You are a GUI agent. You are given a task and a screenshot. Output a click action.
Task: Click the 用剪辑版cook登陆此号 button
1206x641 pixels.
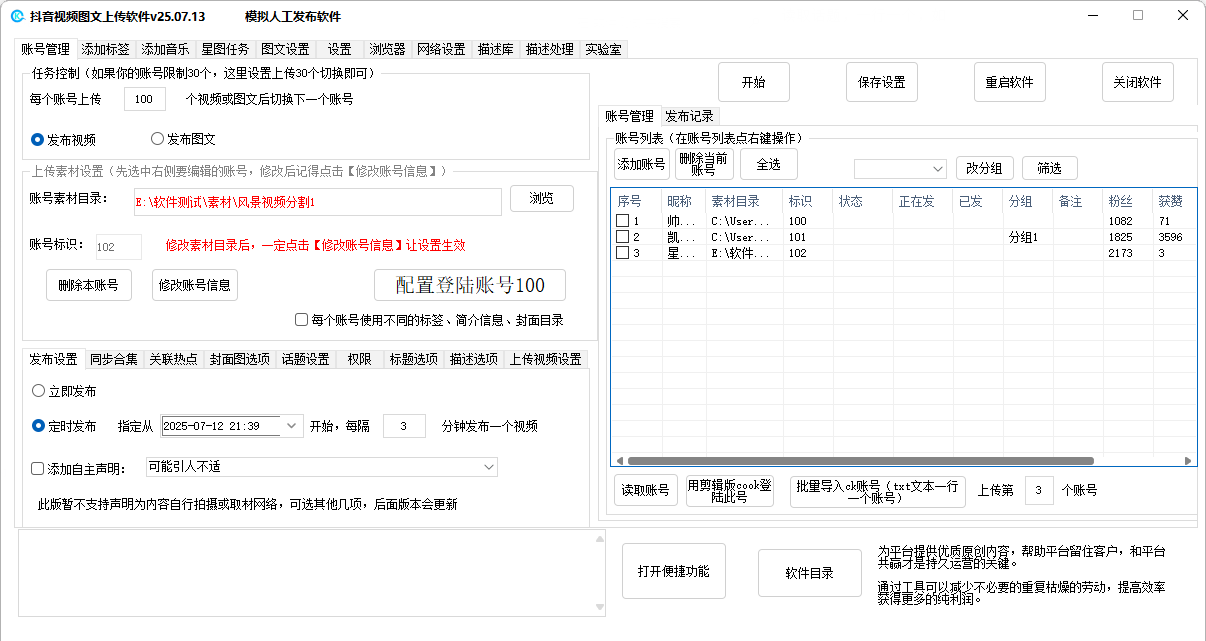pos(730,490)
